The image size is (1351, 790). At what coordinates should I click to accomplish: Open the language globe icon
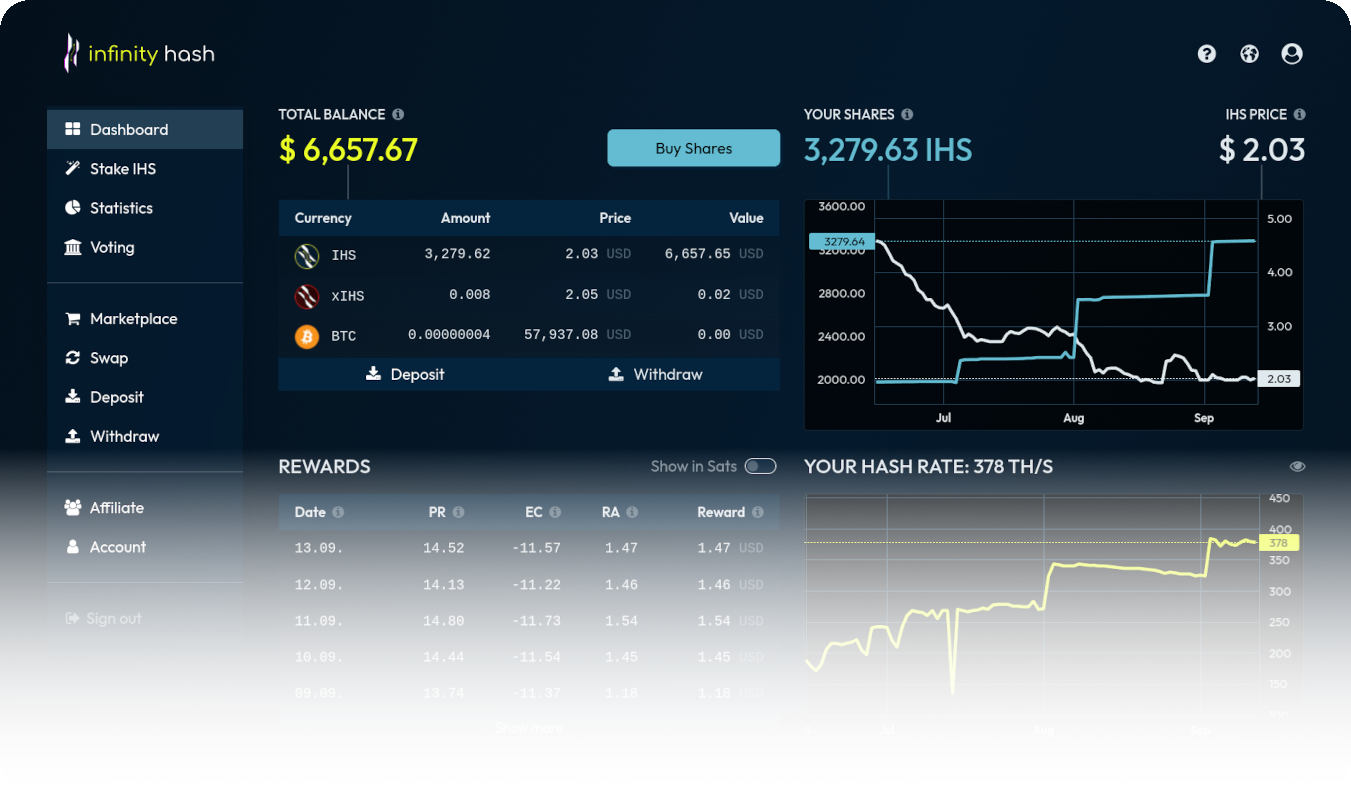pyautogui.click(x=1249, y=54)
